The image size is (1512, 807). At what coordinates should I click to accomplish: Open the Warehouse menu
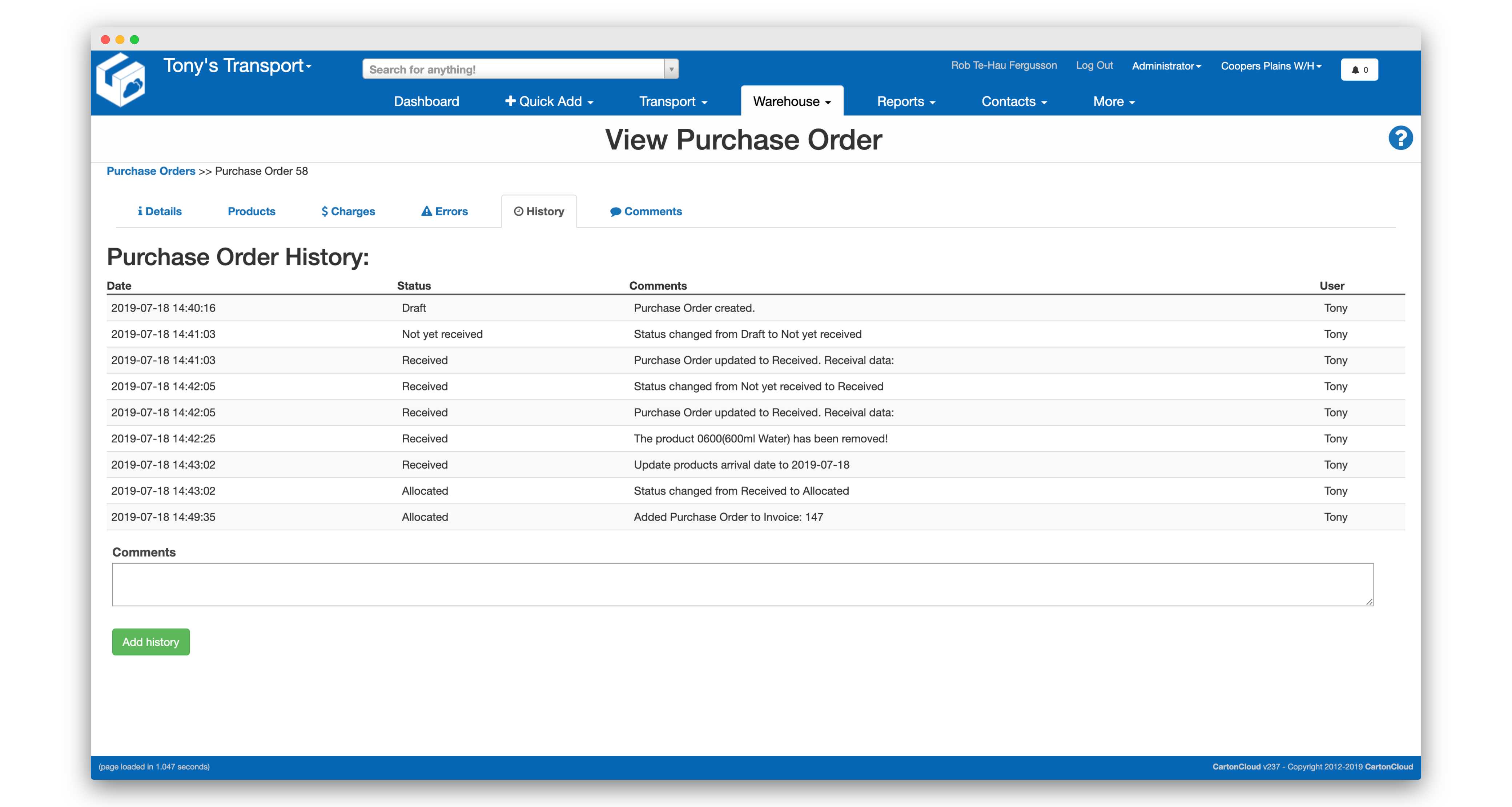click(792, 101)
